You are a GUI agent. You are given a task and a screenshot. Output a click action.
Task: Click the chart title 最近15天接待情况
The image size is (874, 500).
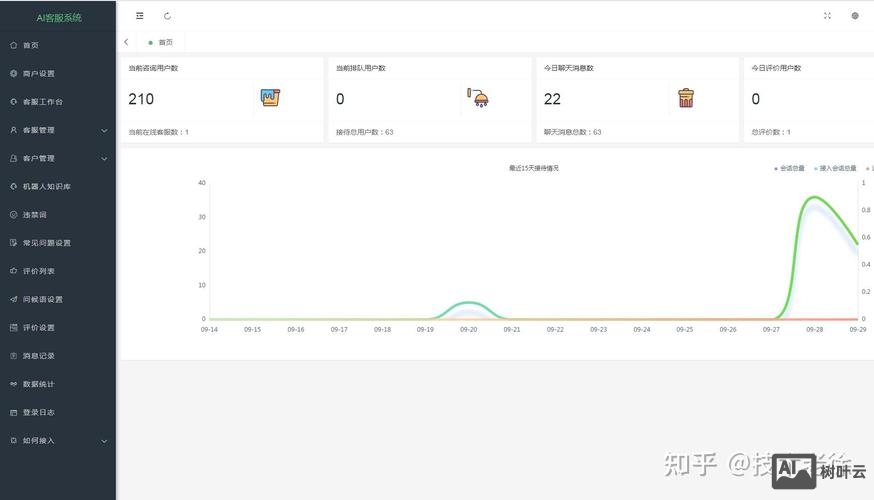(x=533, y=168)
